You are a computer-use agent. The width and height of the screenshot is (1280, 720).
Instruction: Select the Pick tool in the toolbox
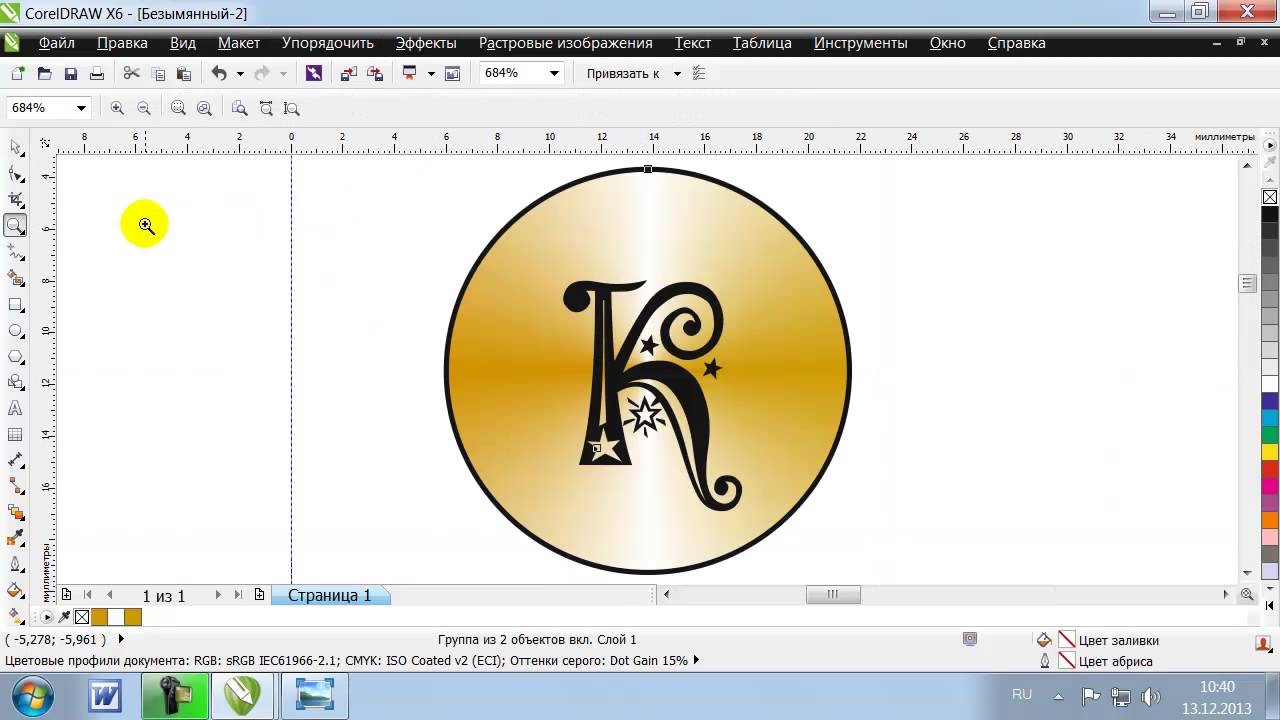tap(15, 148)
